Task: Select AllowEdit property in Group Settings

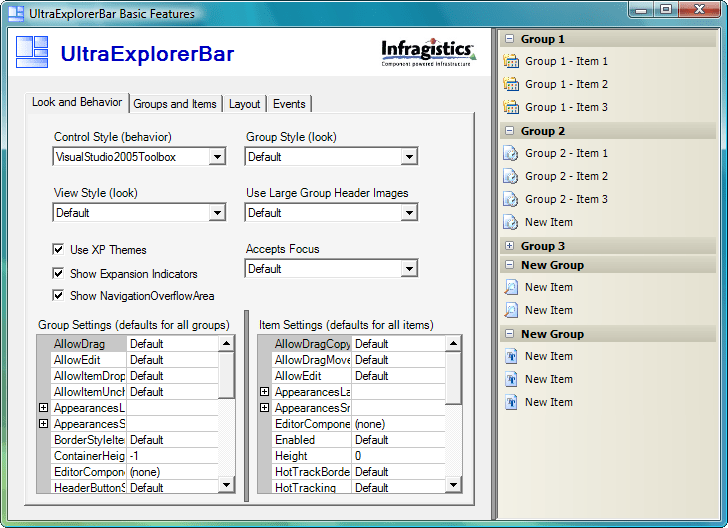Action: tap(88, 360)
